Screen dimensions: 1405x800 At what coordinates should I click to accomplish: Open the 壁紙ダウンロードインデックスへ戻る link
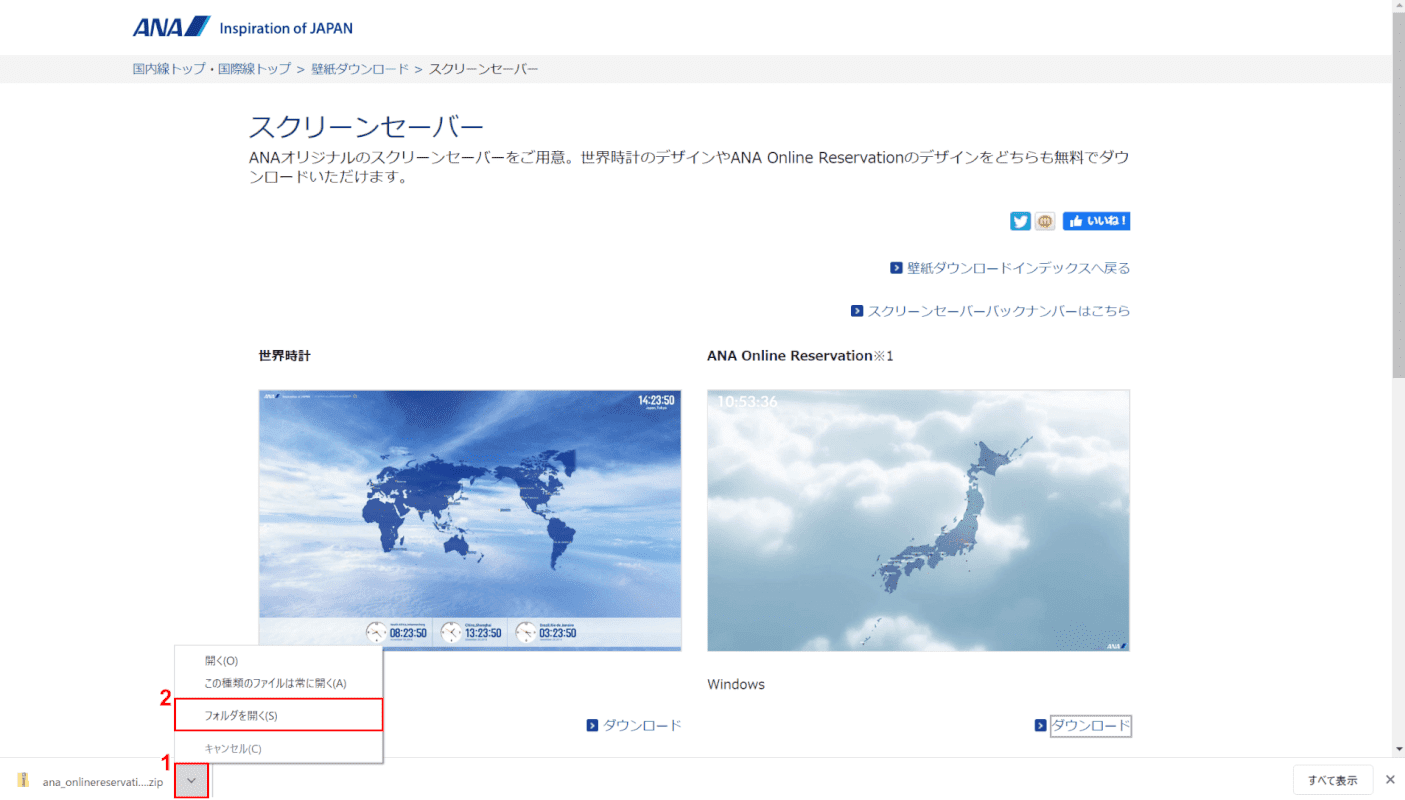(x=1018, y=268)
